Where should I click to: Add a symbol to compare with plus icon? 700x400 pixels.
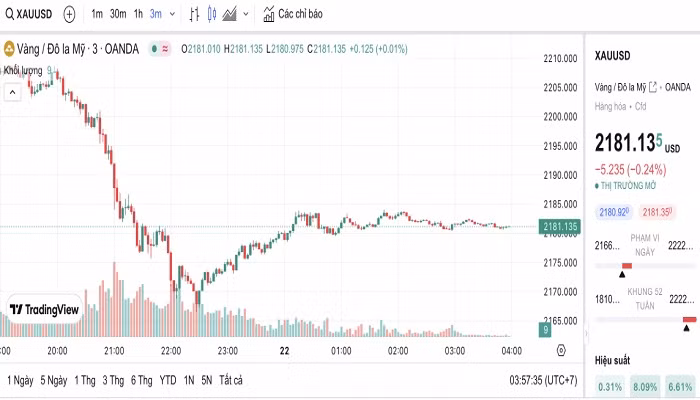69,15
